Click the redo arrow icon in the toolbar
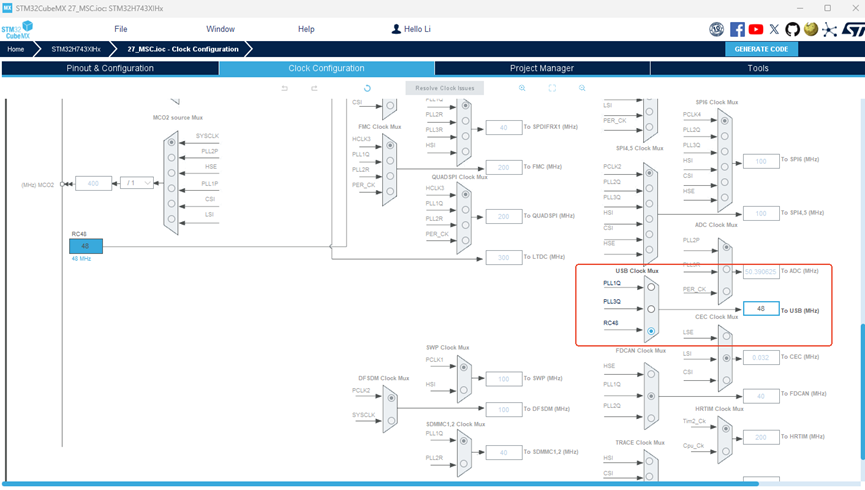Viewport: 865px width, 490px height. click(314, 88)
